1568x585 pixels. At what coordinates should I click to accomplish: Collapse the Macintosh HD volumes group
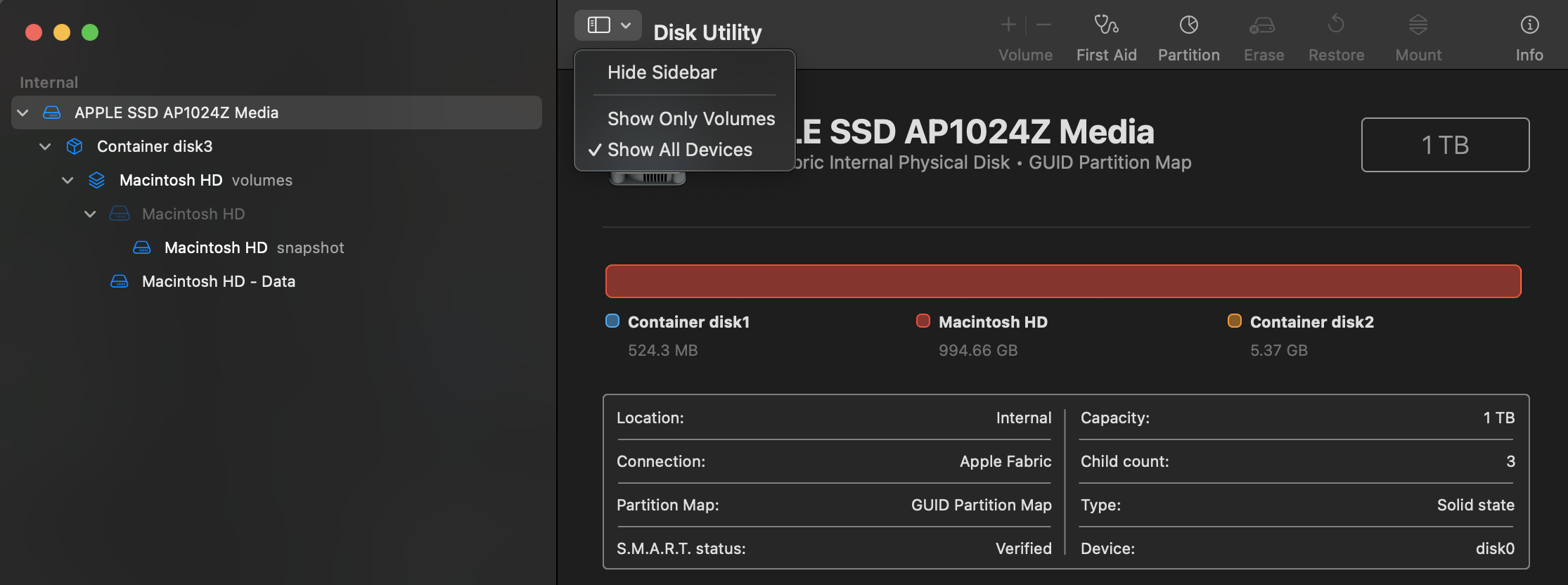68,180
